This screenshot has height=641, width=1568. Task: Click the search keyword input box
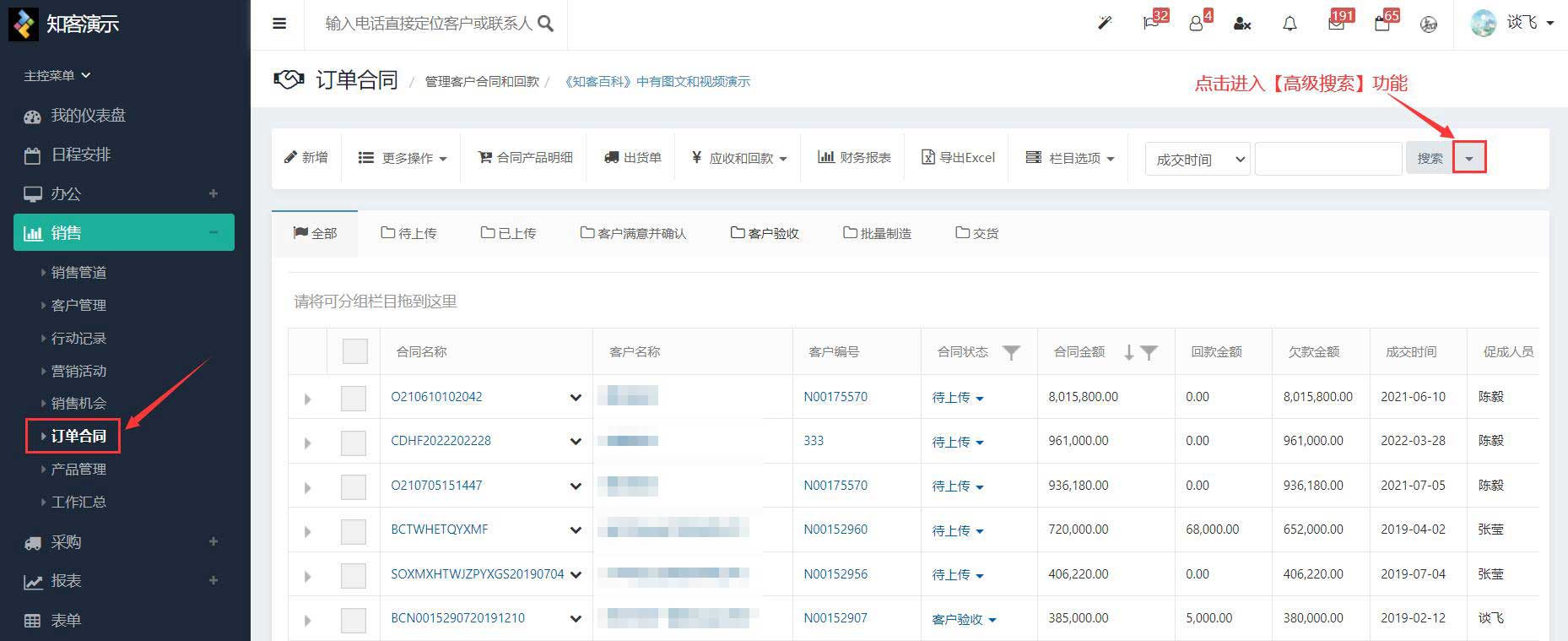point(1327,159)
